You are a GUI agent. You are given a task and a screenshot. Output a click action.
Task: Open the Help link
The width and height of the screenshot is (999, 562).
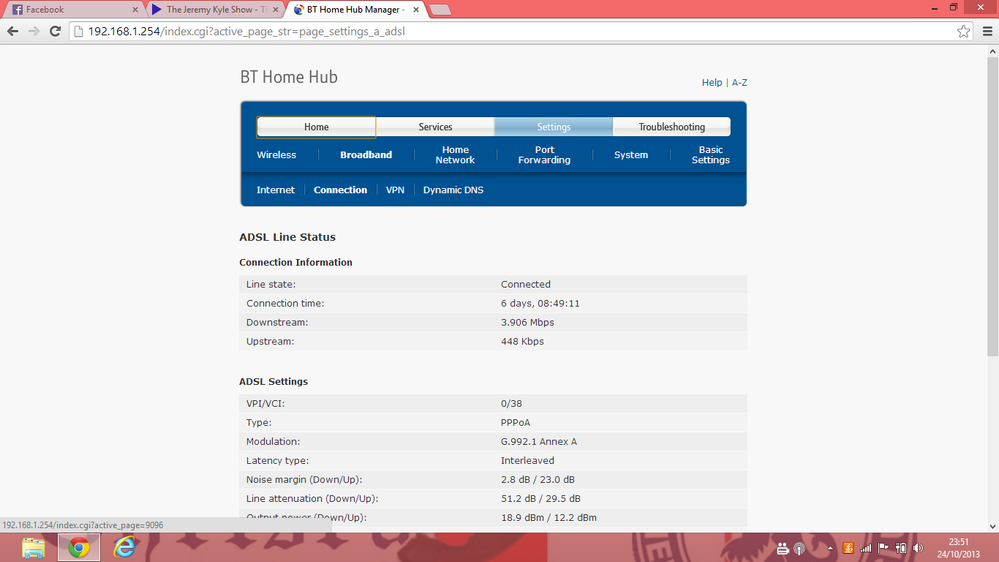point(712,82)
